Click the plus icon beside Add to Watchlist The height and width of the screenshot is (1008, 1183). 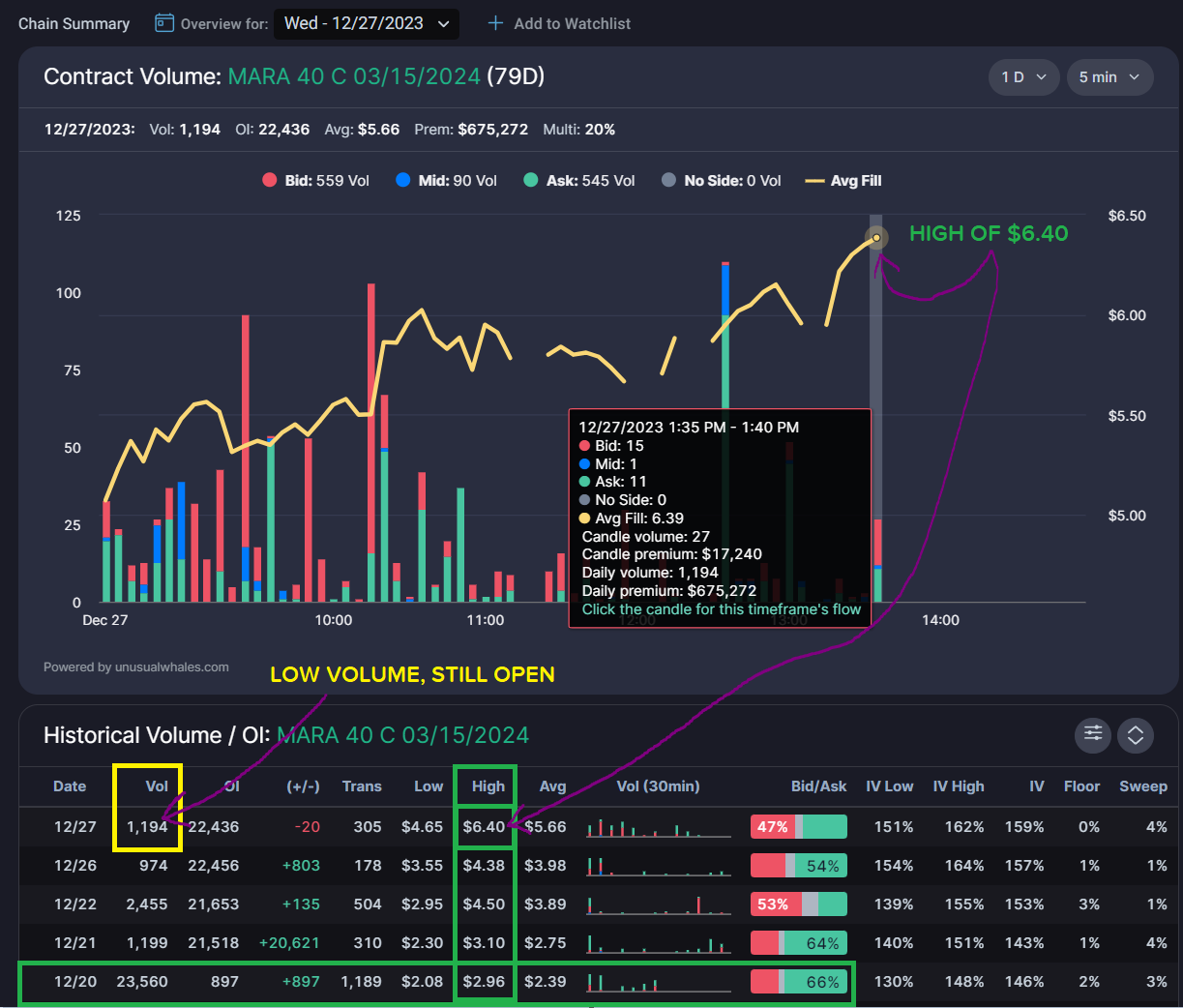coord(495,23)
